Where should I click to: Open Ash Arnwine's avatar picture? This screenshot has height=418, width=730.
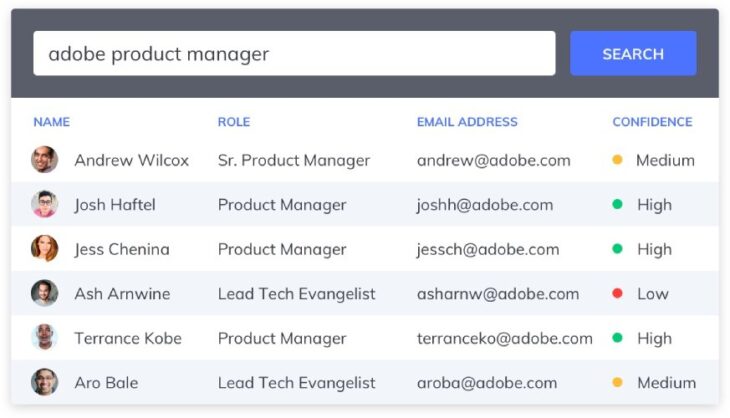pos(44,294)
